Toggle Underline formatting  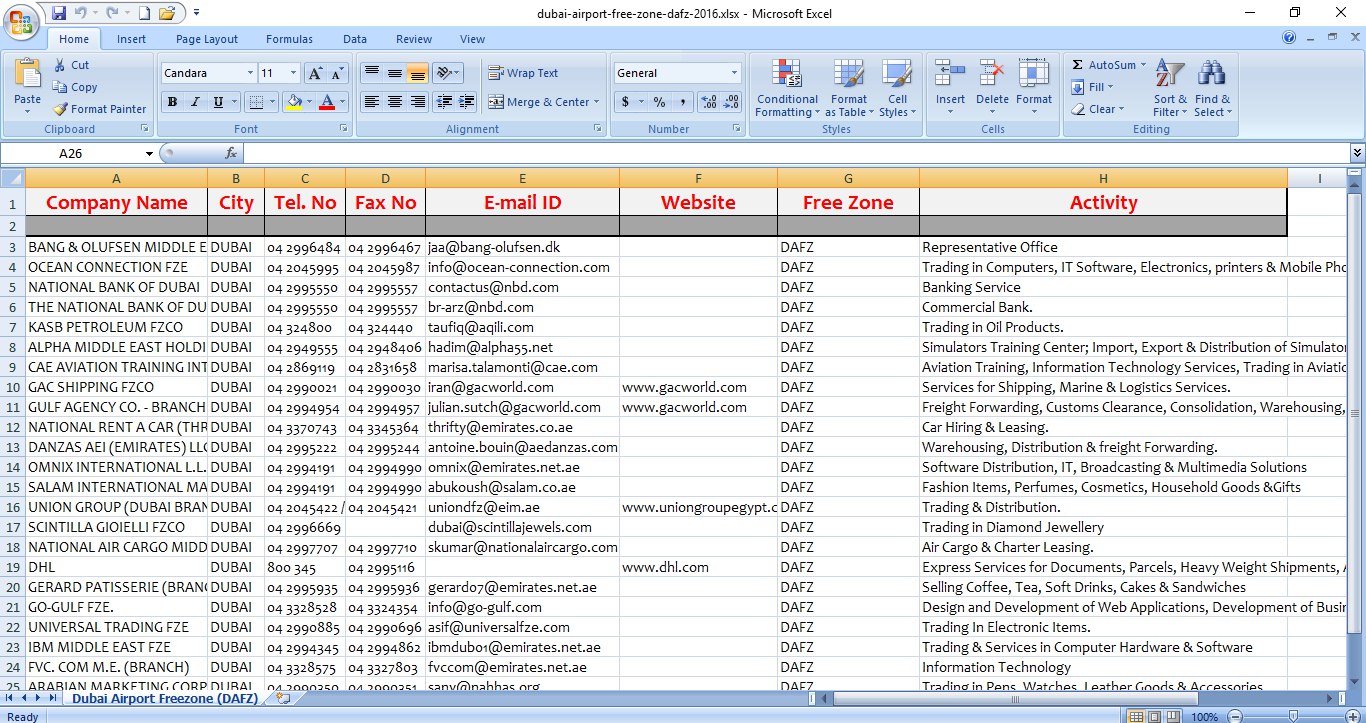click(x=216, y=102)
